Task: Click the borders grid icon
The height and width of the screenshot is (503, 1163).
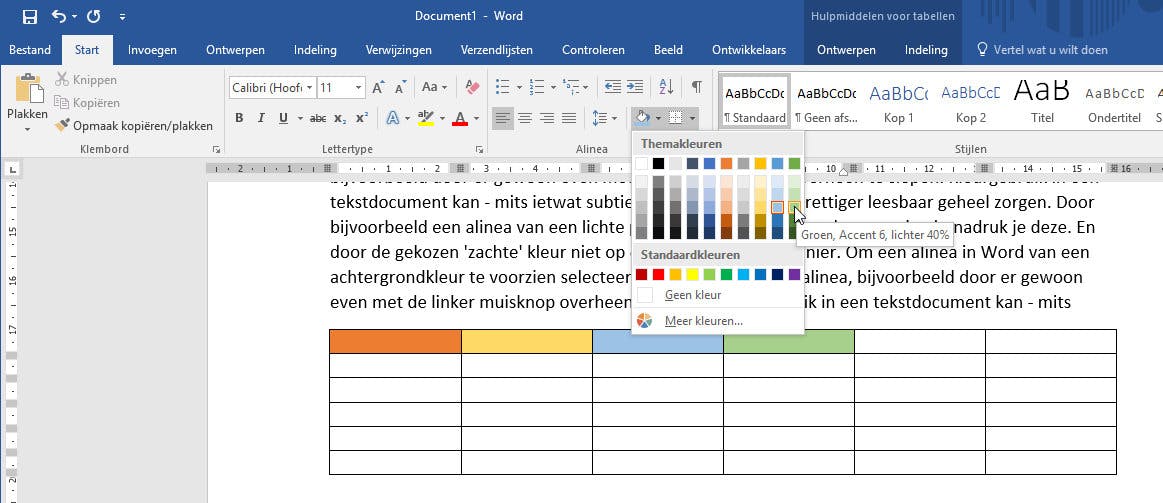Action: click(676, 118)
